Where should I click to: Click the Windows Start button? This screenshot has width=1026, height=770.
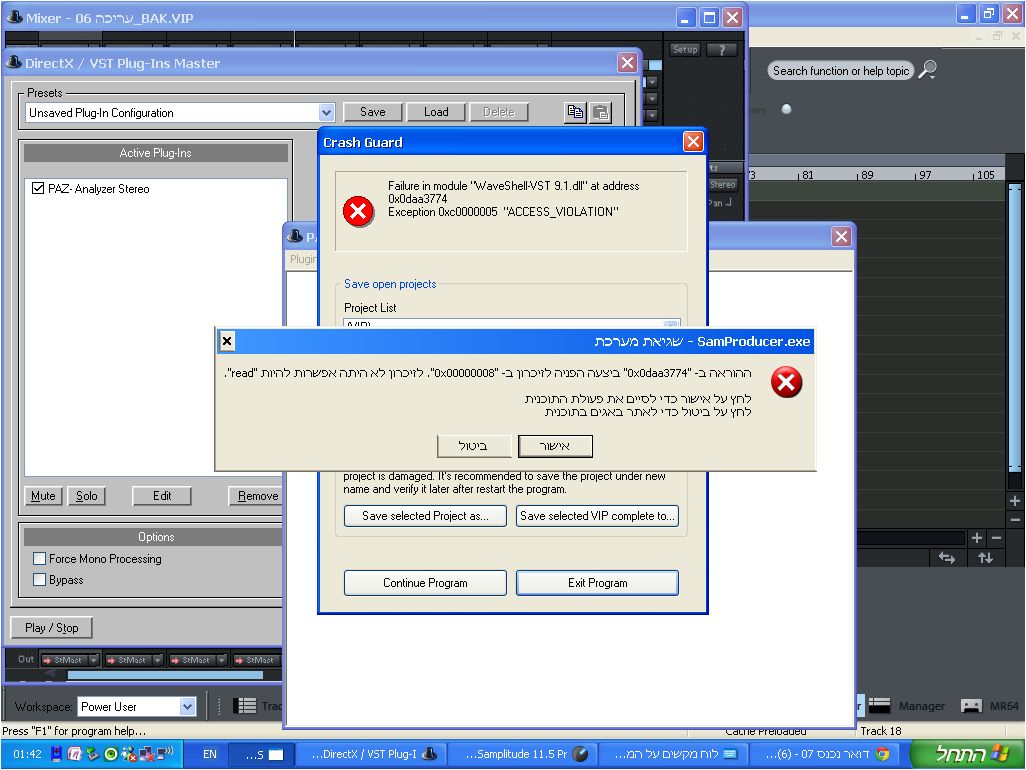click(x=965, y=754)
